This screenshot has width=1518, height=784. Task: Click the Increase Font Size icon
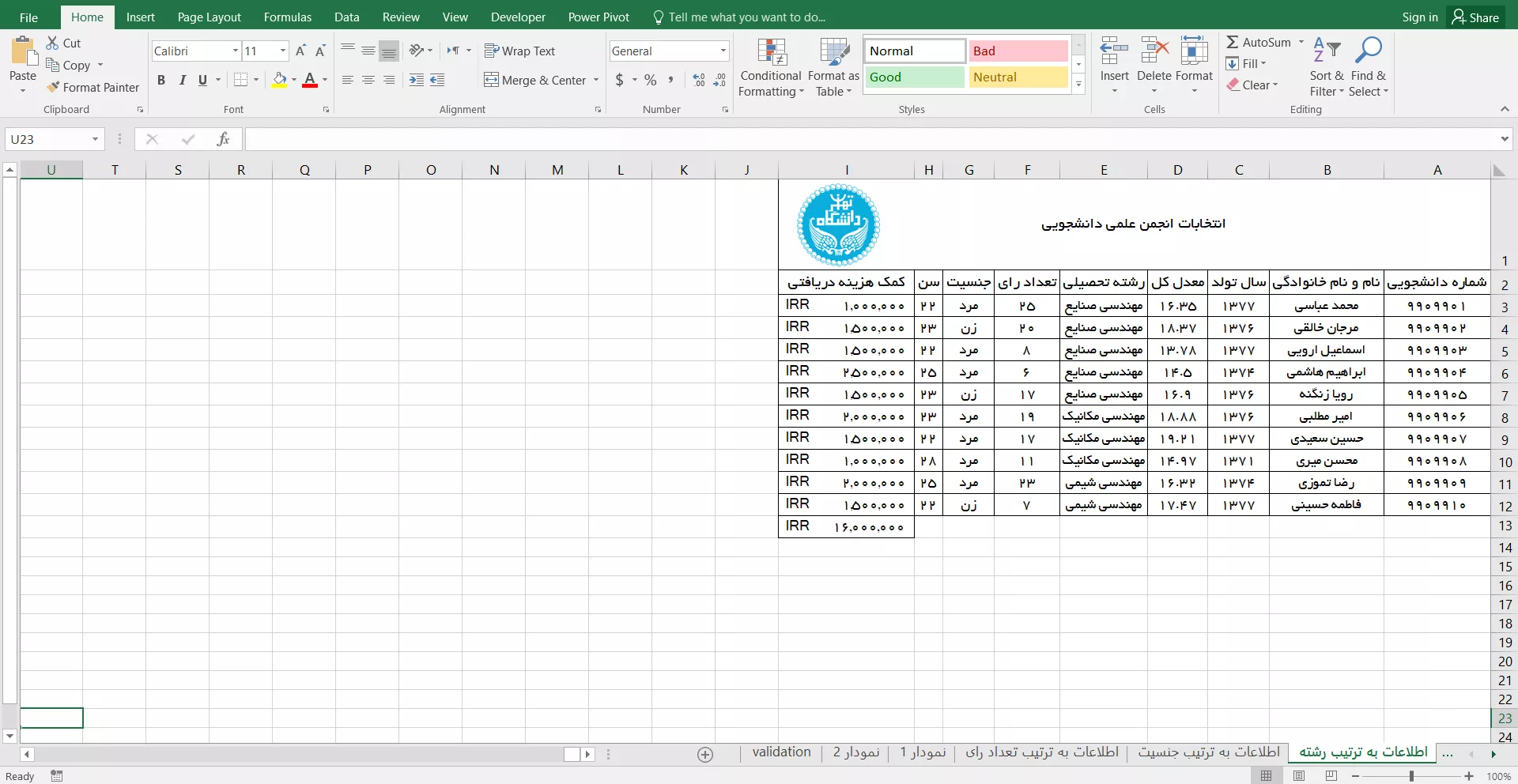coord(300,51)
